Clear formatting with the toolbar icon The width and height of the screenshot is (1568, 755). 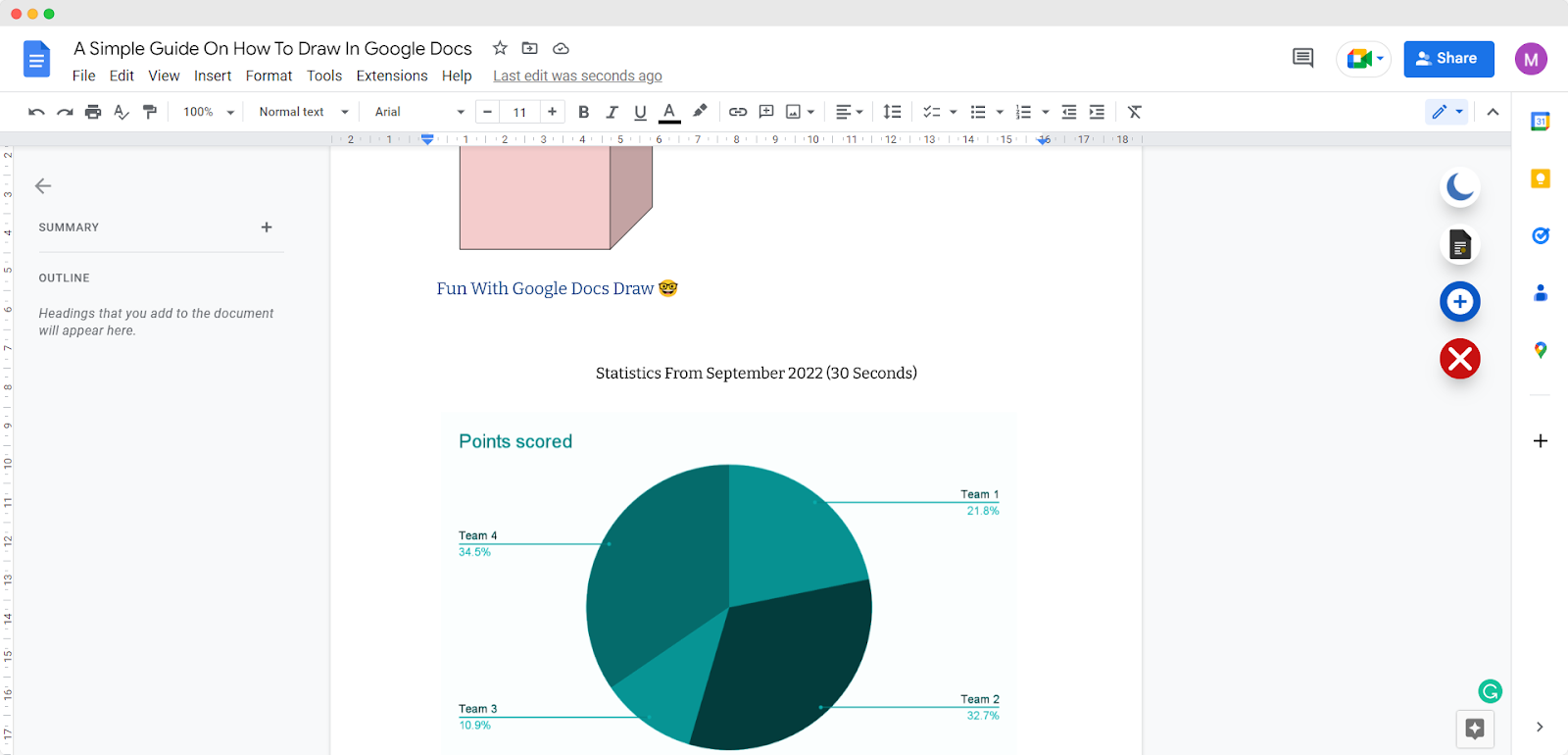1135,112
